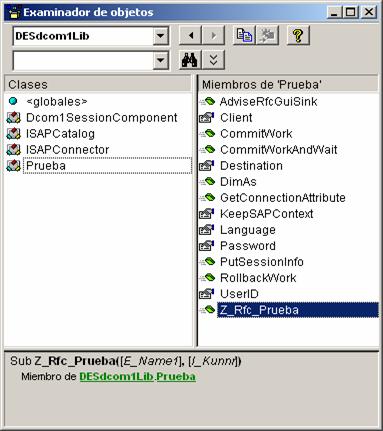Select the CommitWorkAndWait method
This screenshot has width=383, height=431.
(x=279, y=150)
